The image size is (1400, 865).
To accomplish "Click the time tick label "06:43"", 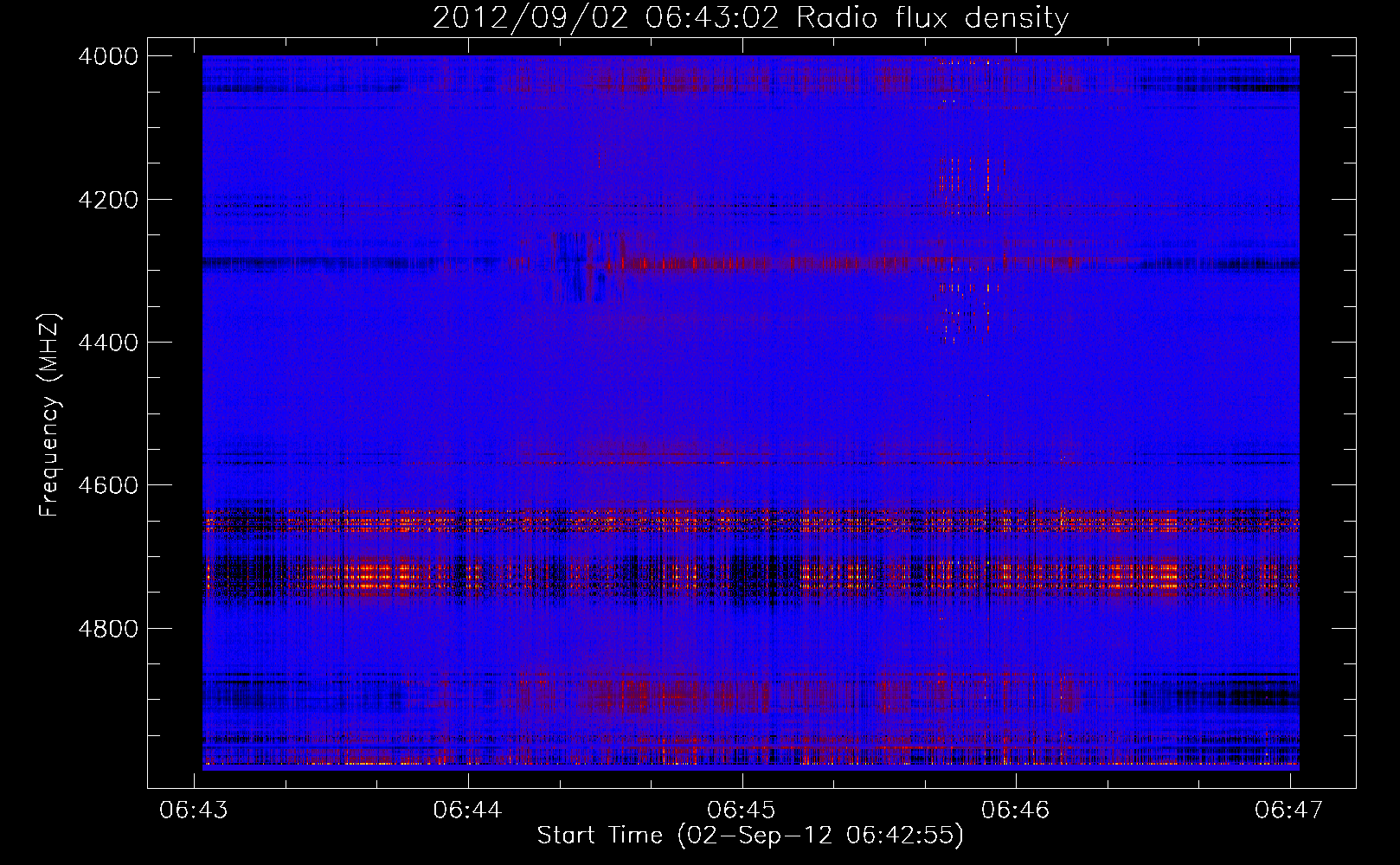I will pyautogui.click(x=195, y=810).
